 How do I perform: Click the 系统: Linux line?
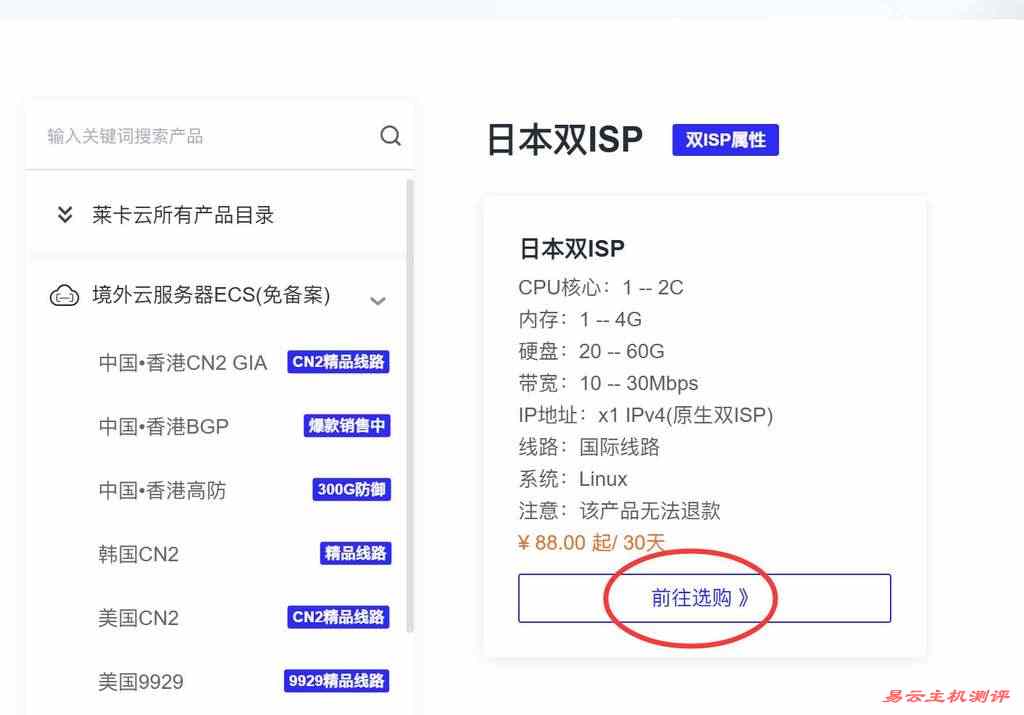coord(573,479)
